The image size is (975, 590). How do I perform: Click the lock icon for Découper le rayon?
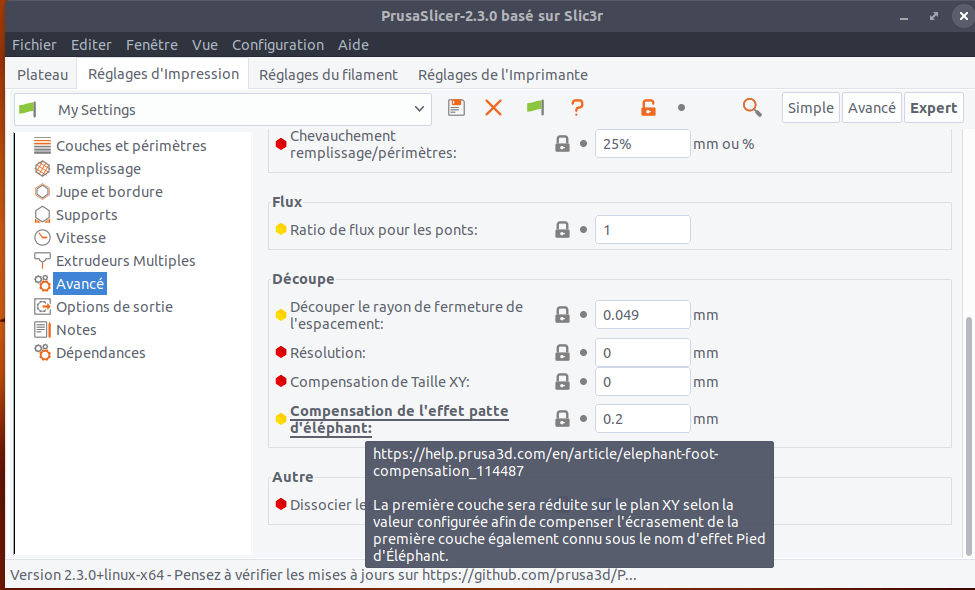[x=562, y=315]
